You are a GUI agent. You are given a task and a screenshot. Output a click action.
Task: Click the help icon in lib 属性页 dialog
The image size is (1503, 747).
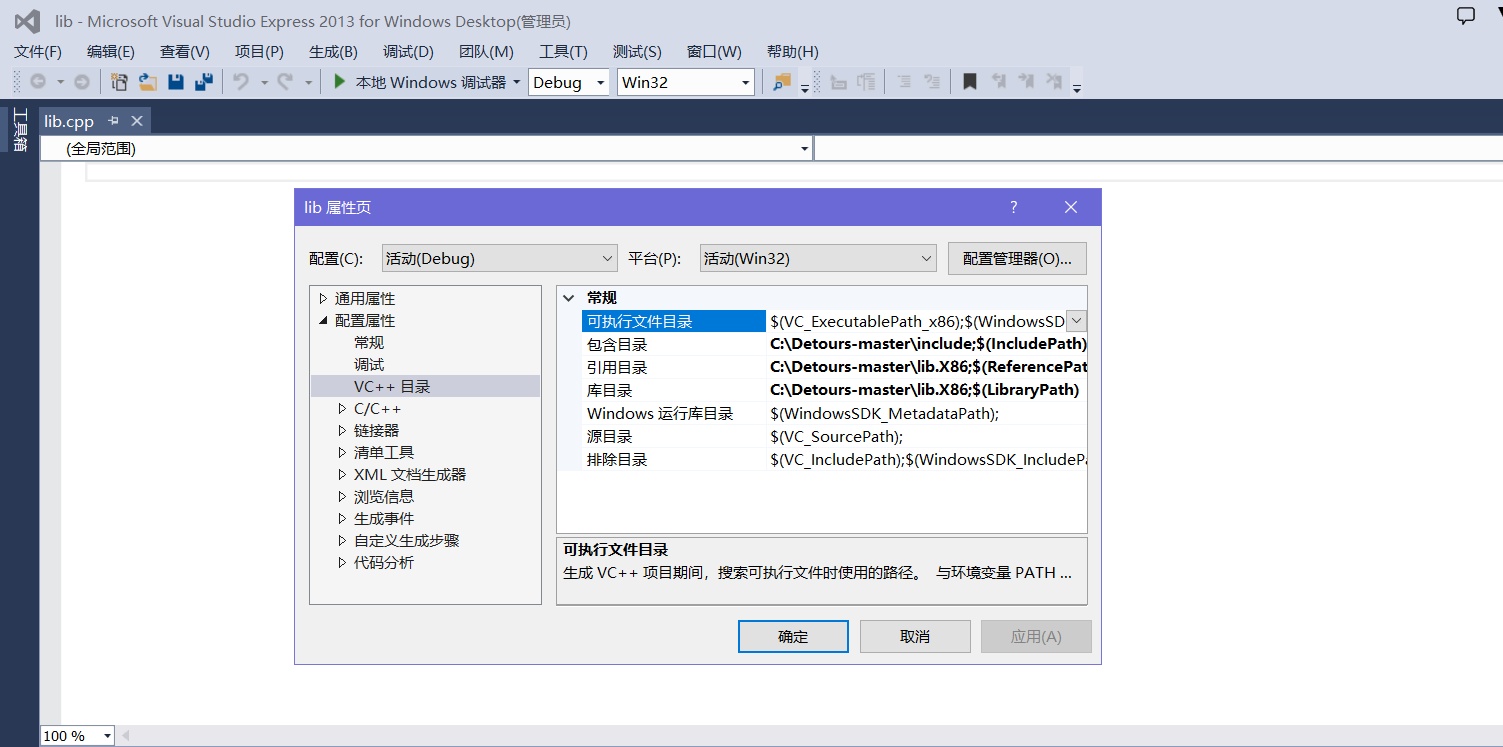click(1013, 207)
